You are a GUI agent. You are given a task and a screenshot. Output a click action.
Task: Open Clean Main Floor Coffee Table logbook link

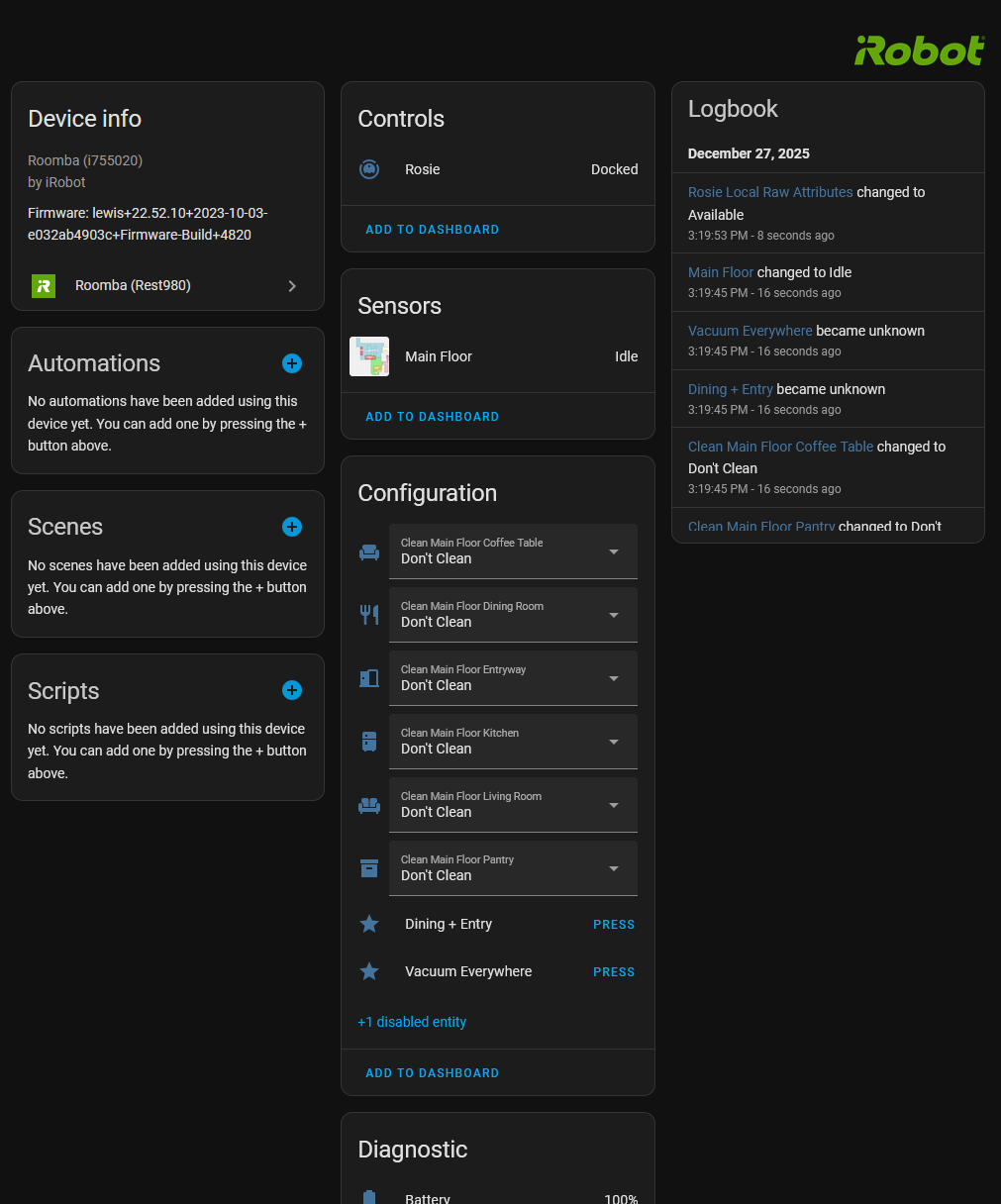[780, 447]
